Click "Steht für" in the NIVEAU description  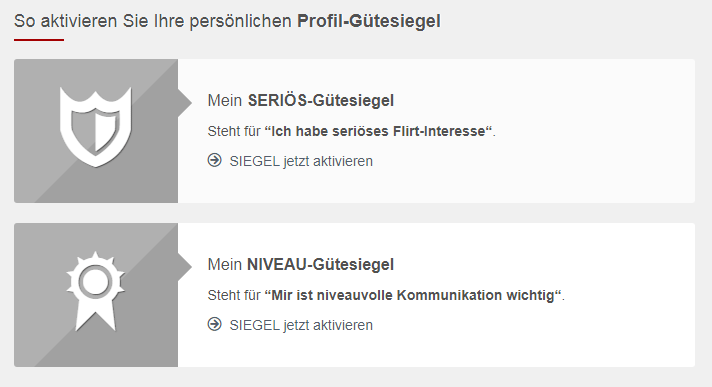point(234,295)
